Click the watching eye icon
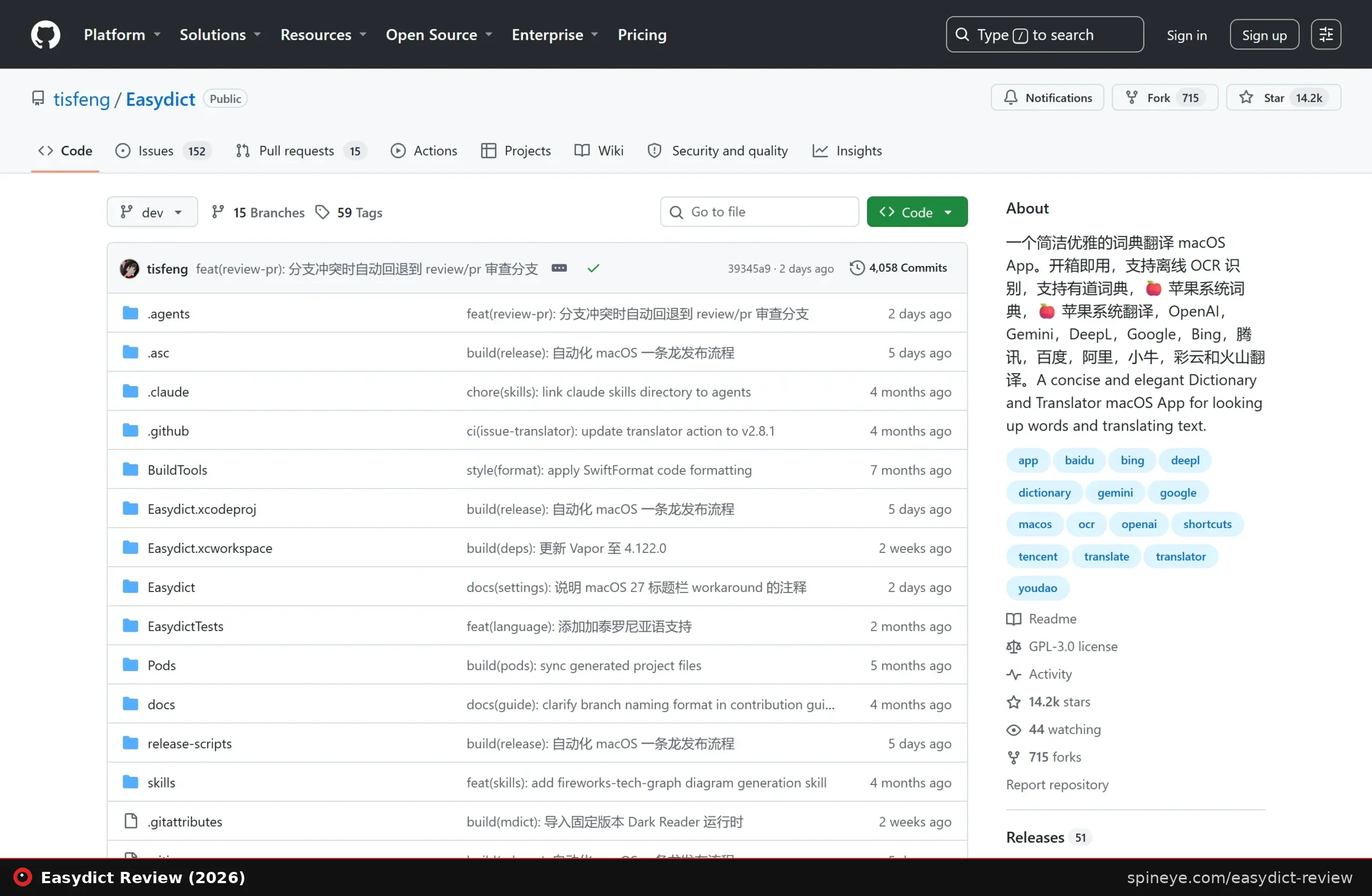1372x896 pixels. click(x=1013, y=729)
